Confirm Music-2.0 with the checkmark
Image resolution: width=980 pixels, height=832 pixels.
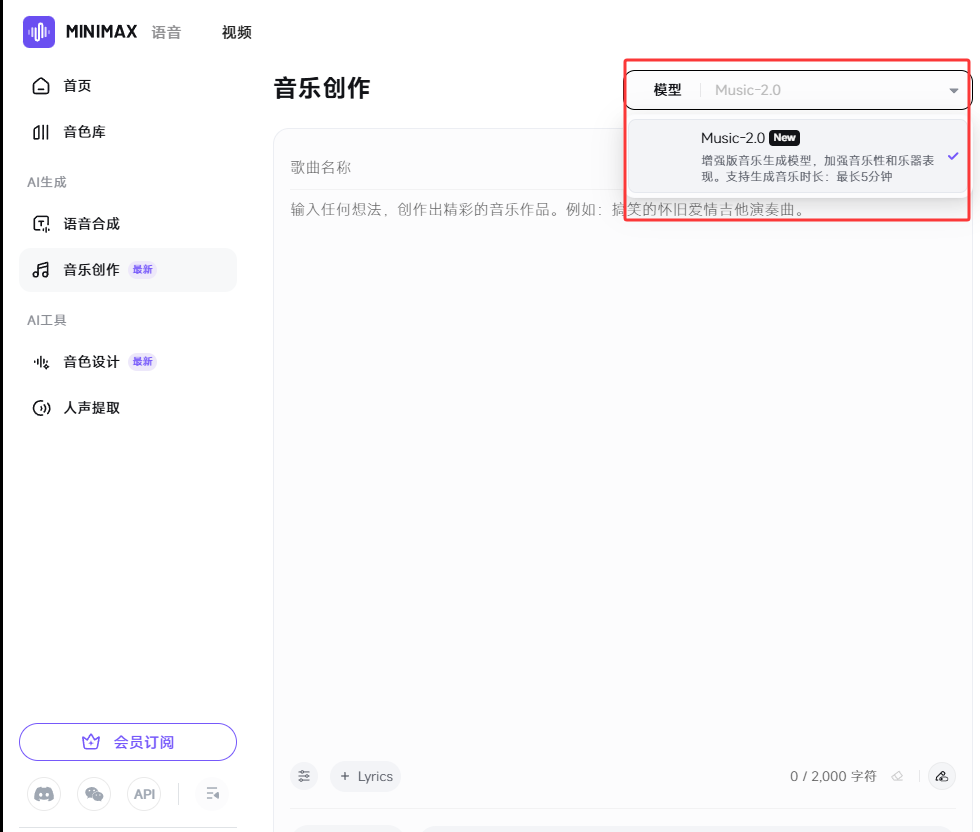(953, 156)
